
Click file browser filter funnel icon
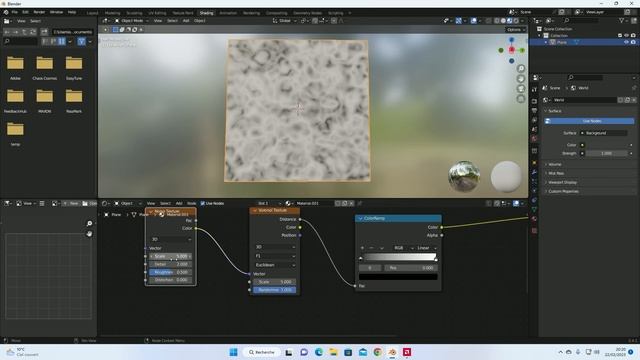click(x=82, y=41)
